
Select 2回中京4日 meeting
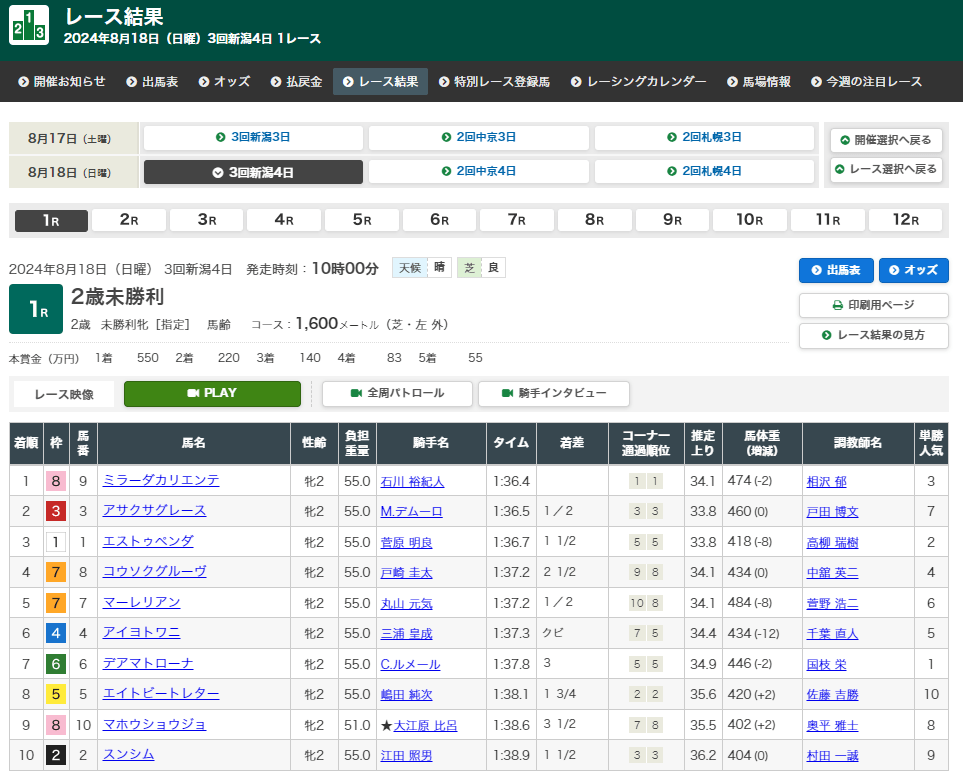click(479, 172)
